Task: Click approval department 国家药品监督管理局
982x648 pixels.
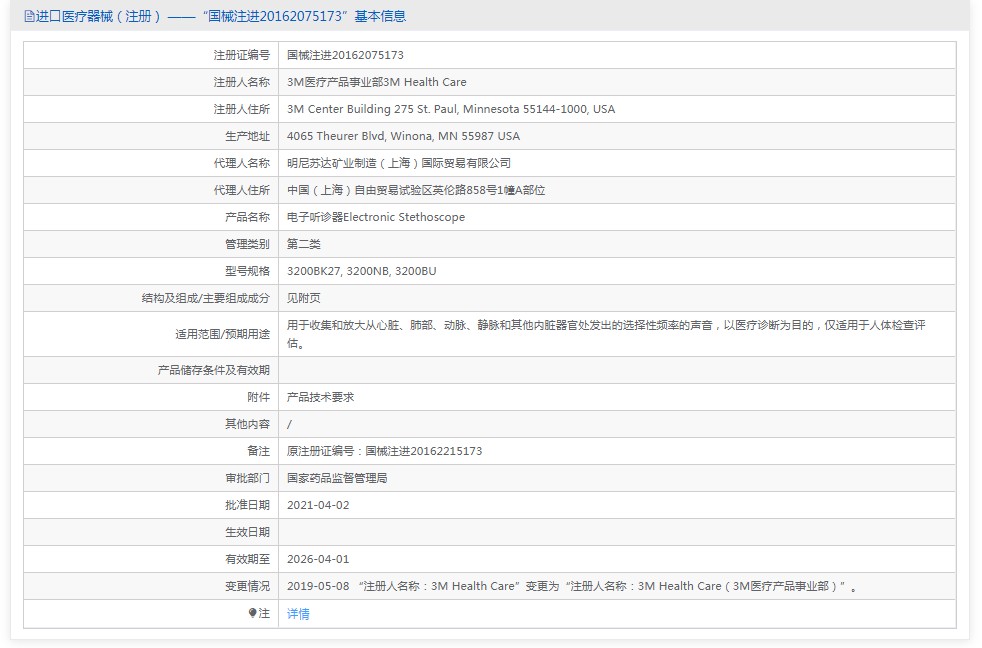Action: (x=337, y=479)
